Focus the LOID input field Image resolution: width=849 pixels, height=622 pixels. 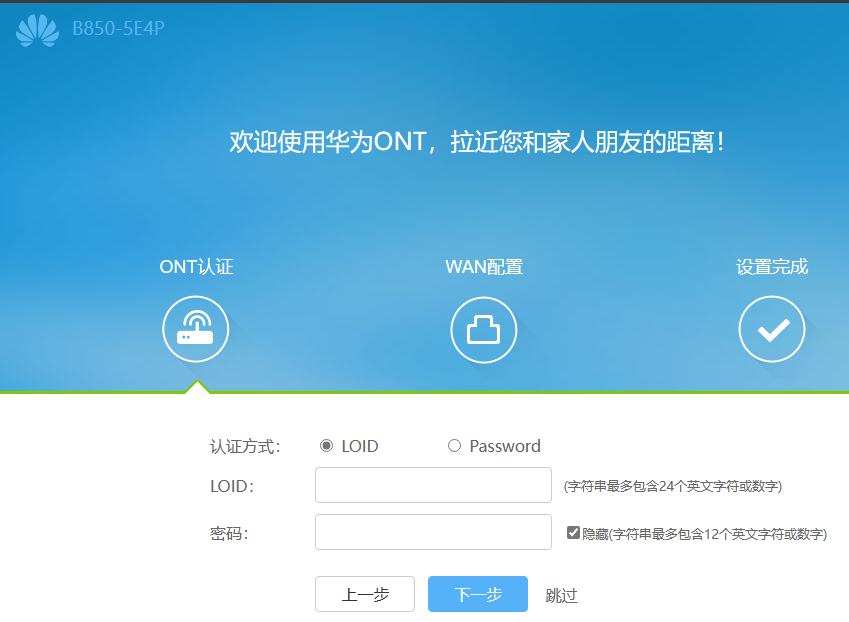click(x=433, y=485)
